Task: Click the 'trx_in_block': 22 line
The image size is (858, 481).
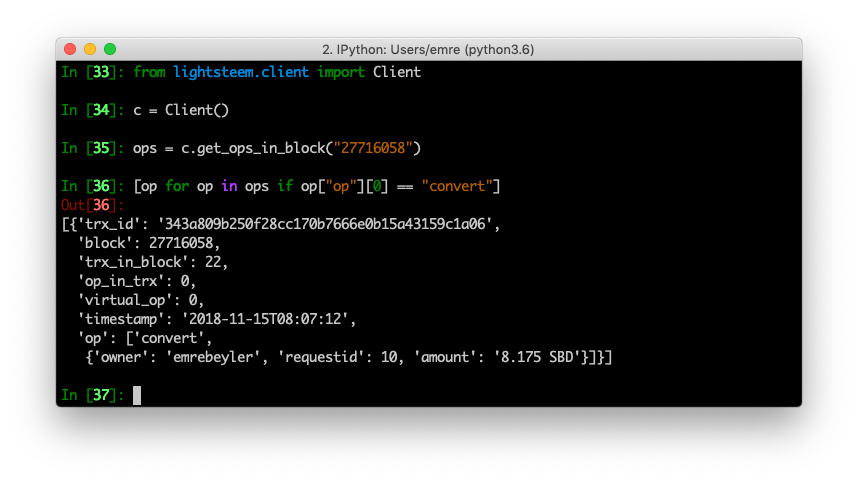Action: [x=153, y=262]
